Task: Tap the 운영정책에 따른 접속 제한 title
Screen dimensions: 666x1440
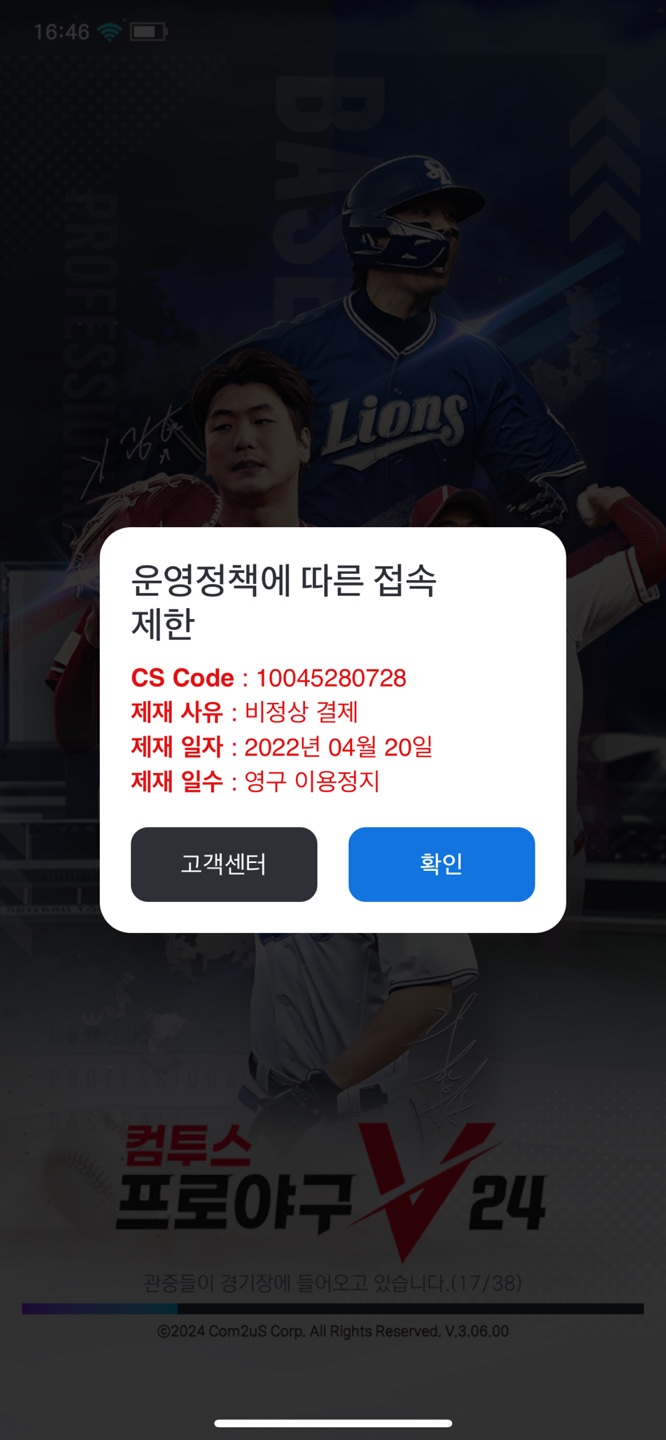Action: pyautogui.click(x=284, y=602)
